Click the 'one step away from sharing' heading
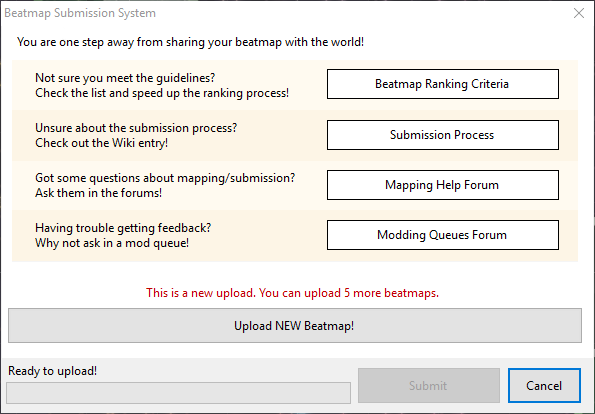This screenshot has width=595, height=414. tap(190, 42)
